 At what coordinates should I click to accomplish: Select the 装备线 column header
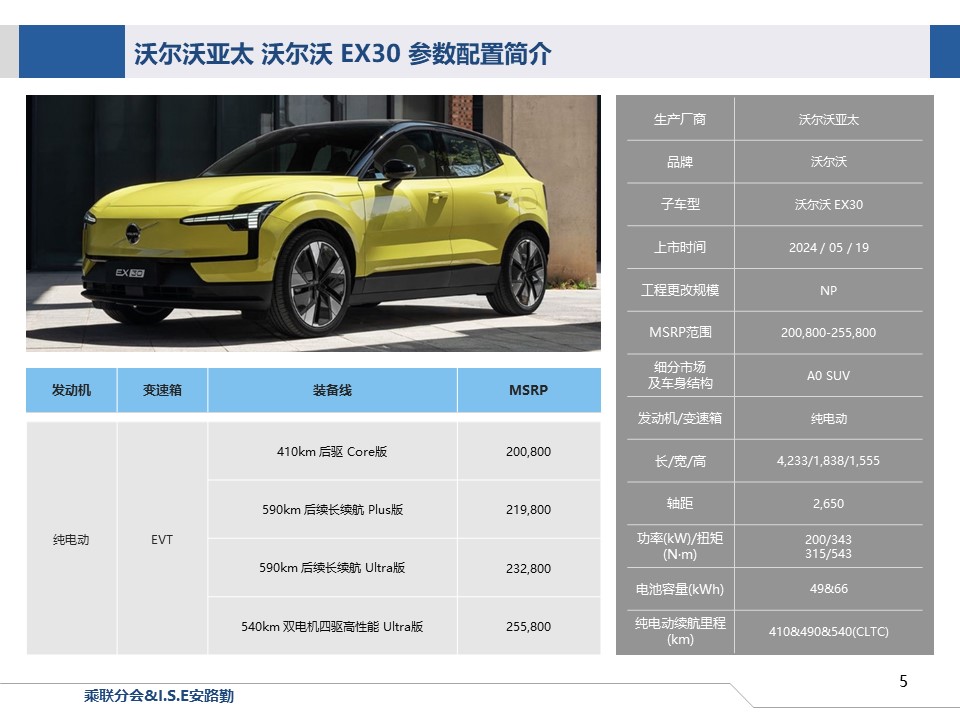pyautogui.click(x=332, y=390)
